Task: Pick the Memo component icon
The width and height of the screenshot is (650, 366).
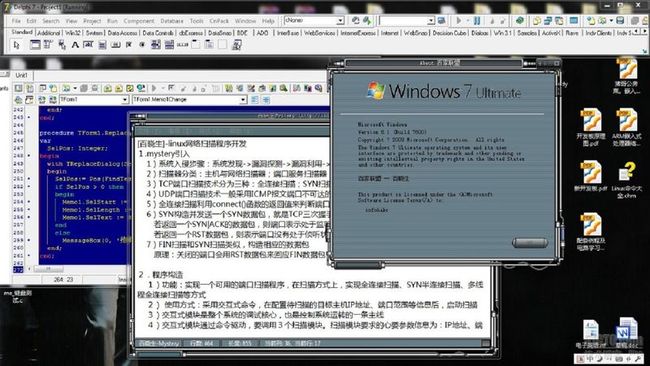Action: coord(102,45)
